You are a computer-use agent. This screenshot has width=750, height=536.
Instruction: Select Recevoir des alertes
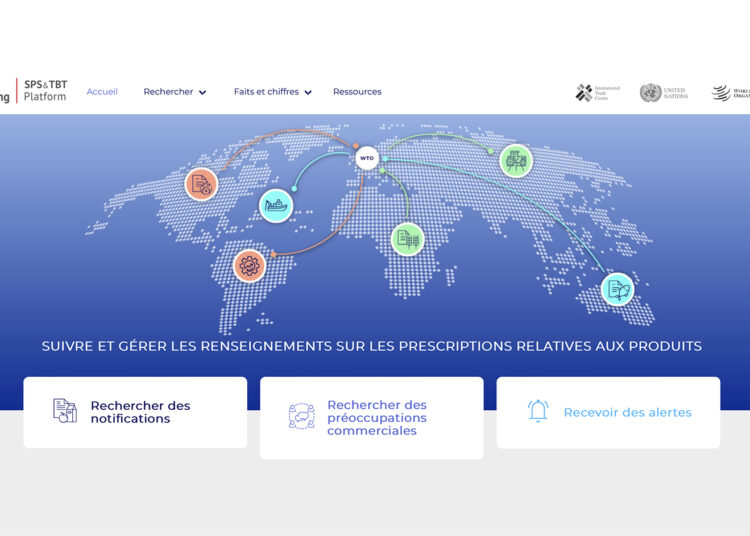click(627, 412)
